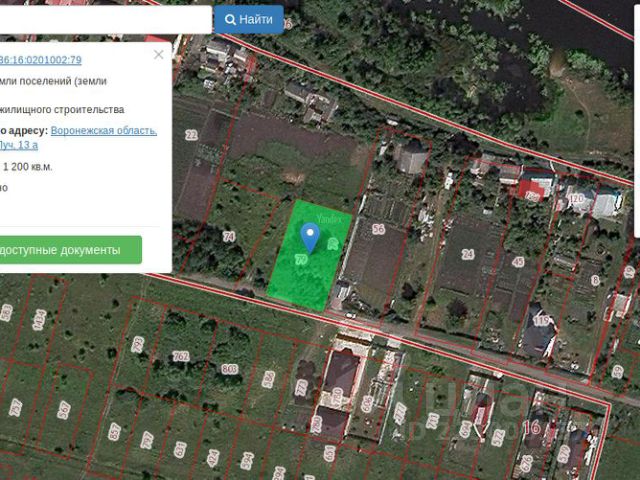Select parcel labeled 74 on map
The height and width of the screenshot is (480, 640).
pyautogui.click(x=229, y=237)
